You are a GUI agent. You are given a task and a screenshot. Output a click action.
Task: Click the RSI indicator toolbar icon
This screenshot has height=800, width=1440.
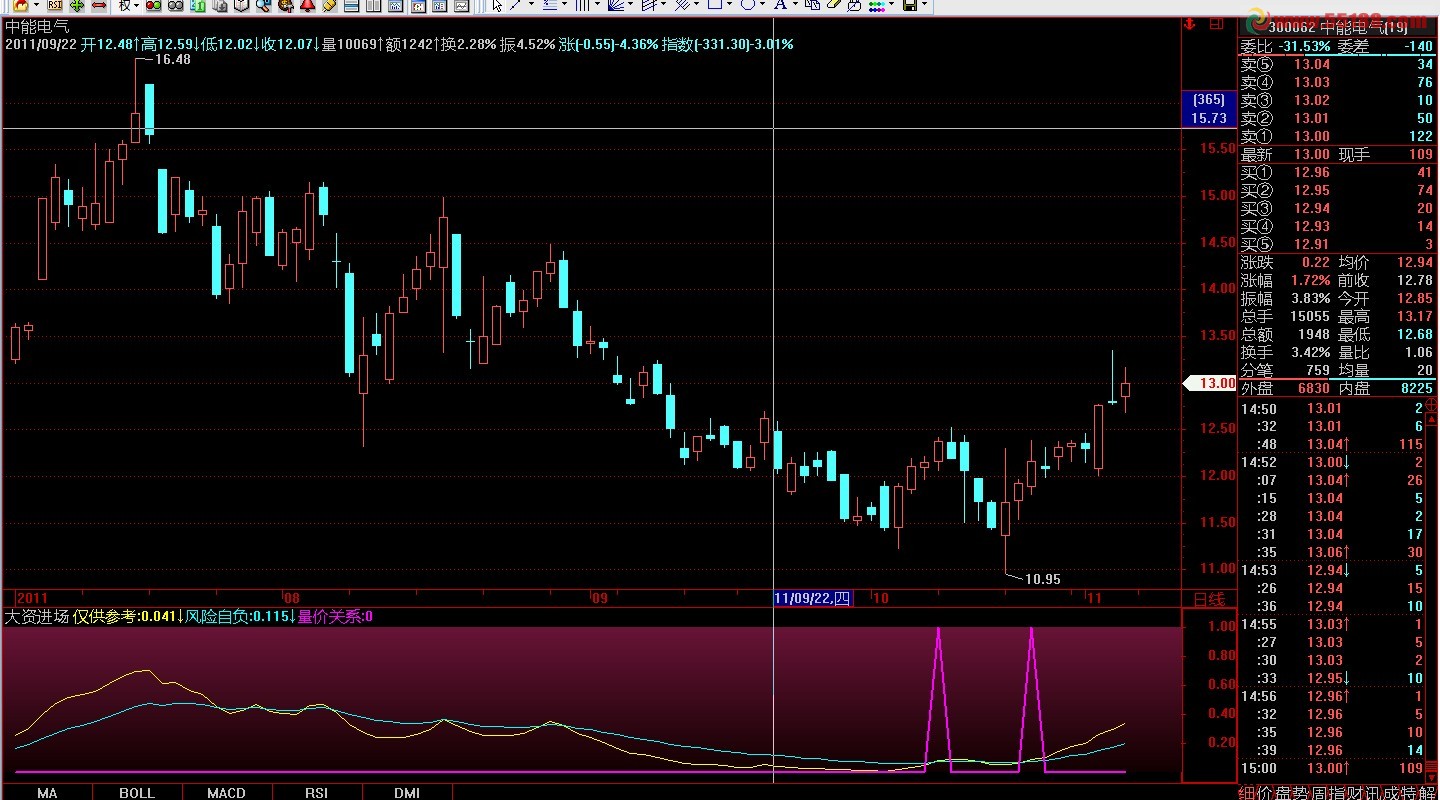tap(55, 5)
